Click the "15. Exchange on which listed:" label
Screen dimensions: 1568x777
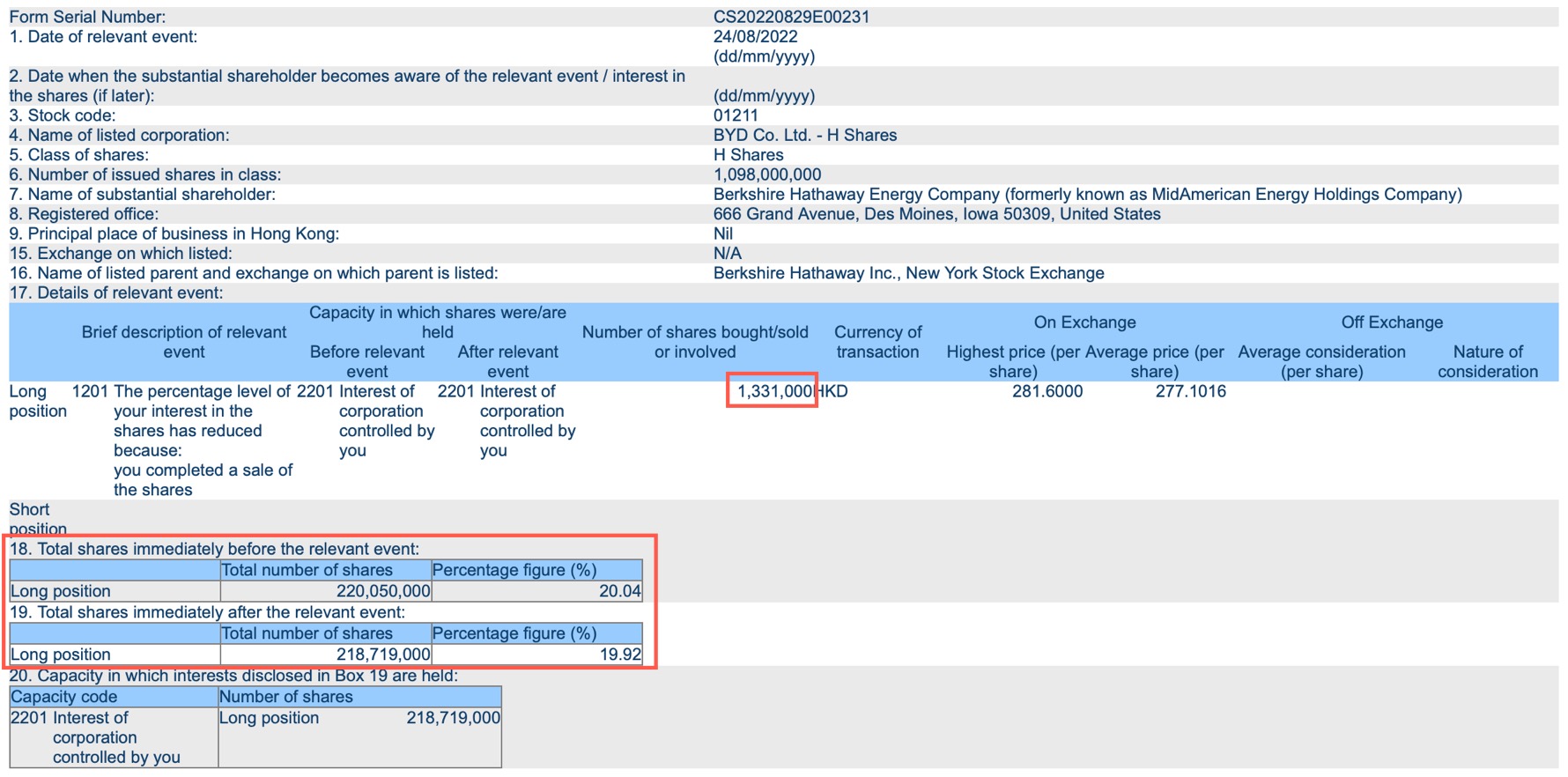[121, 253]
